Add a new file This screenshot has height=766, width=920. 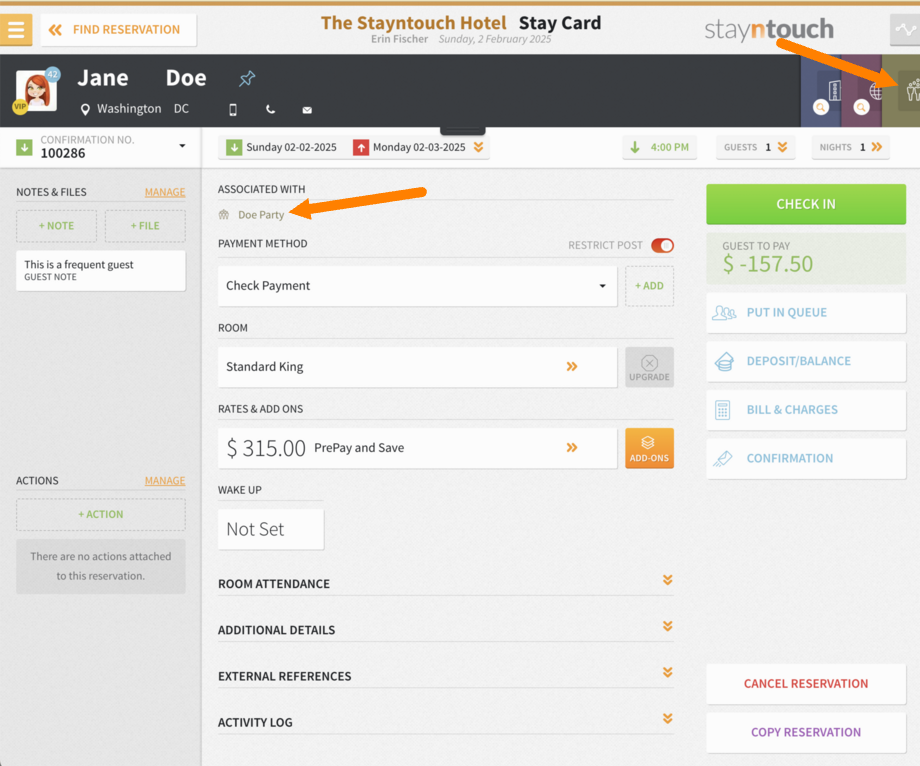(x=145, y=226)
